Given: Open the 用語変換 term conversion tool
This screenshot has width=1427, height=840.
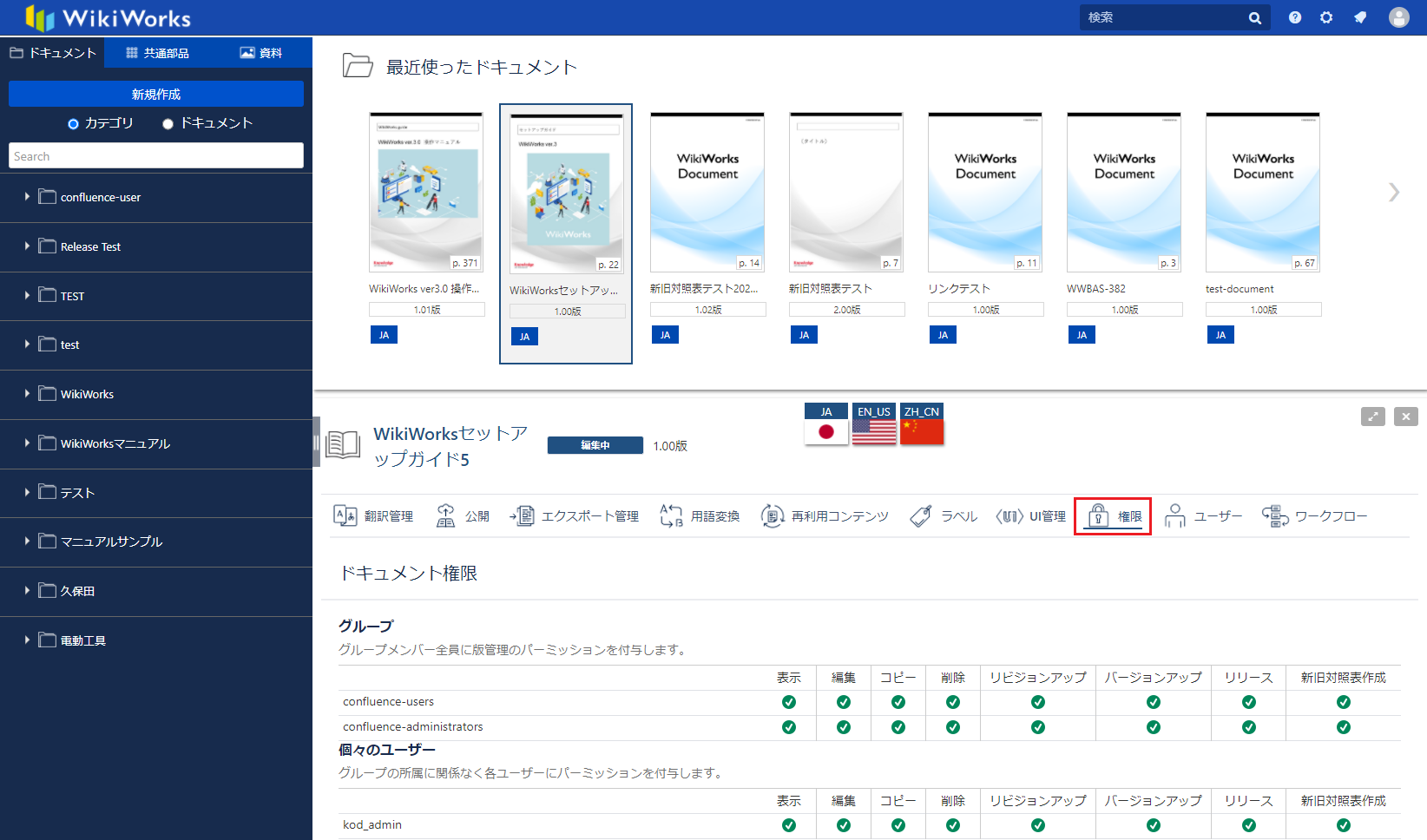Looking at the screenshot, I should [x=671, y=516].
